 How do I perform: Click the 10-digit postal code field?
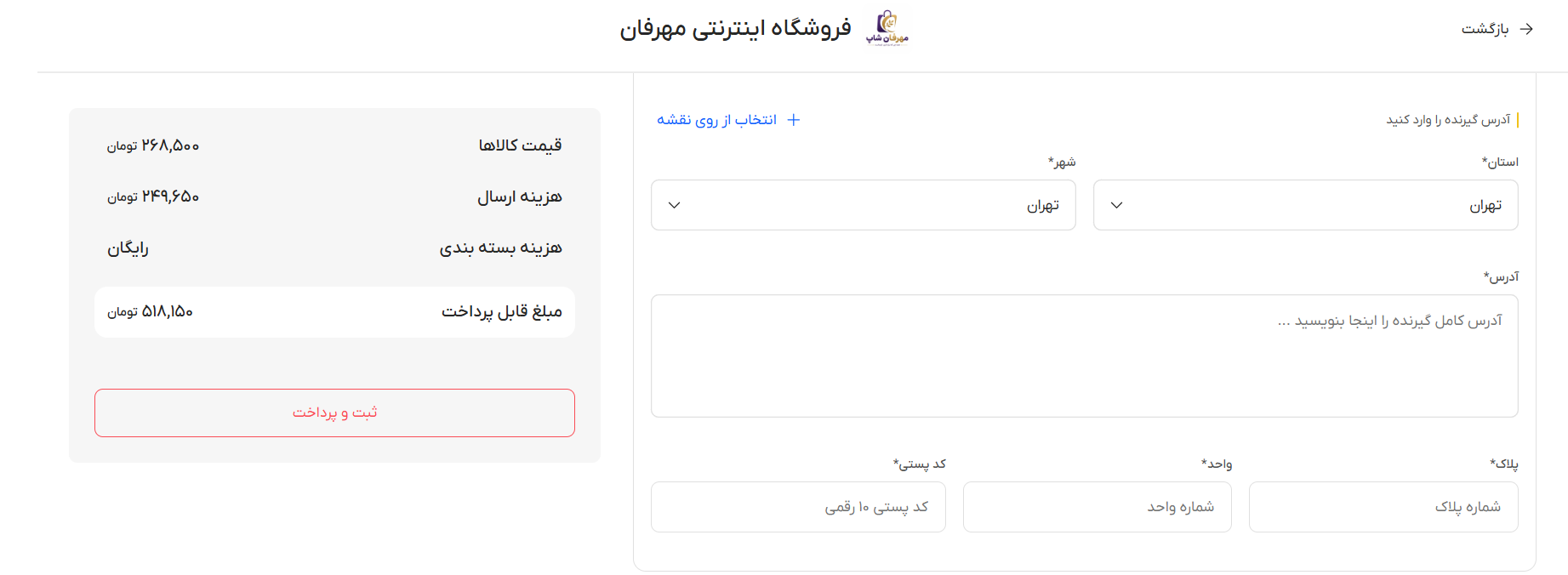(x=798, y=507)
